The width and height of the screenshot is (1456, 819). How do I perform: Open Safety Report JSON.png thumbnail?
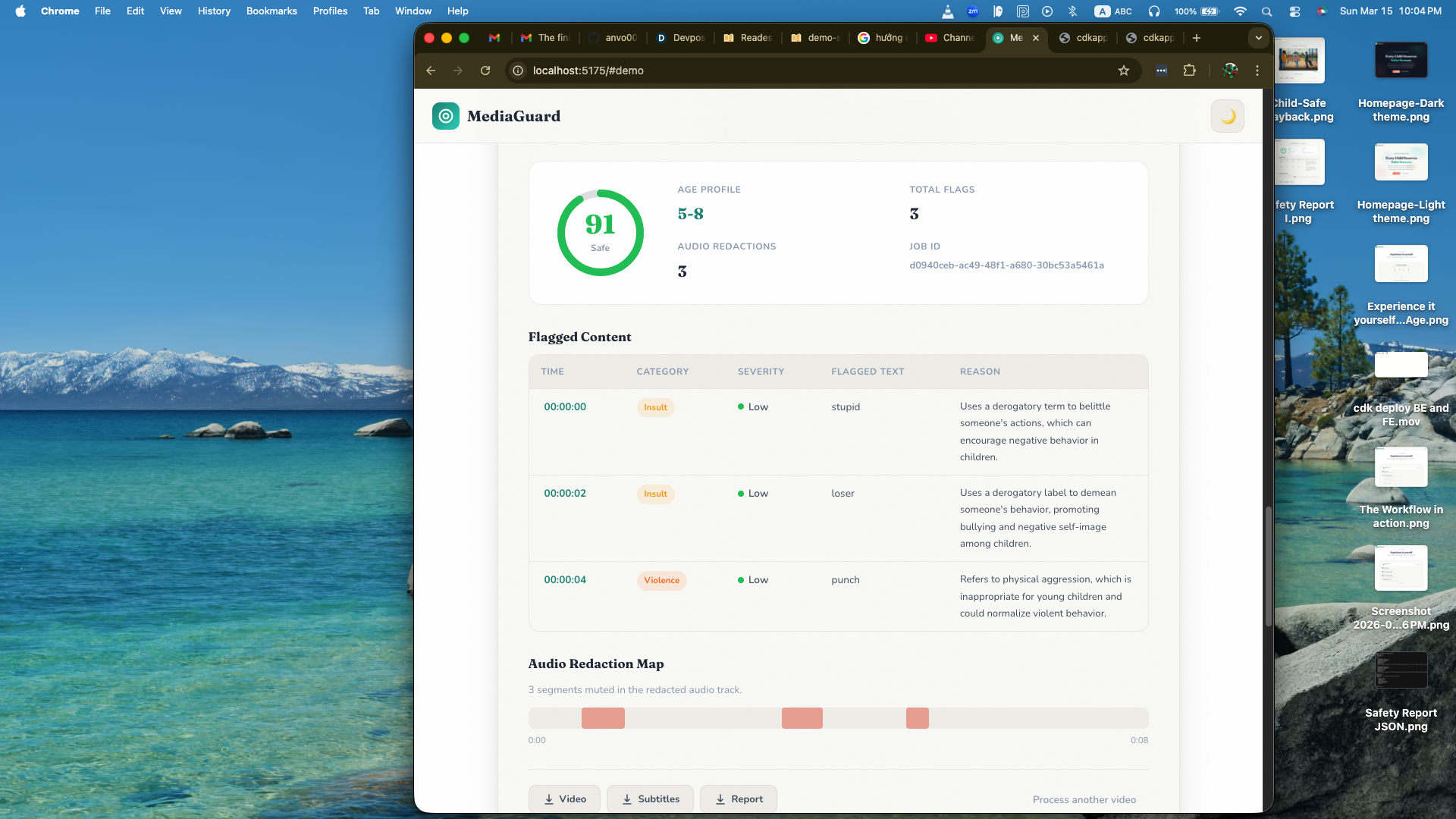click(x=1400, y=670)
